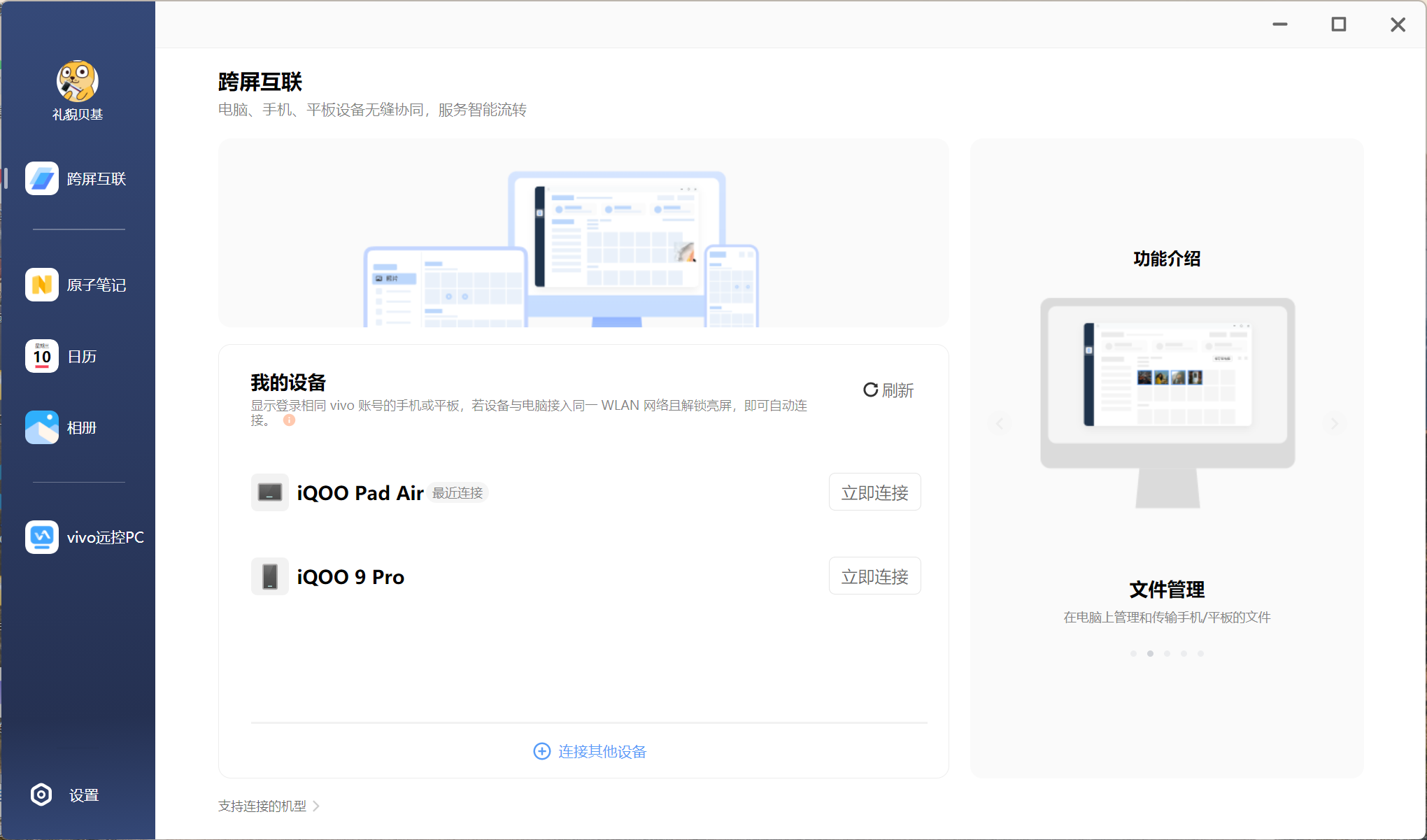The image size is (1427, 840).
Task: Click the 最近连接 tag on iQOO Pad Air
Action: [x=457, y=493]
